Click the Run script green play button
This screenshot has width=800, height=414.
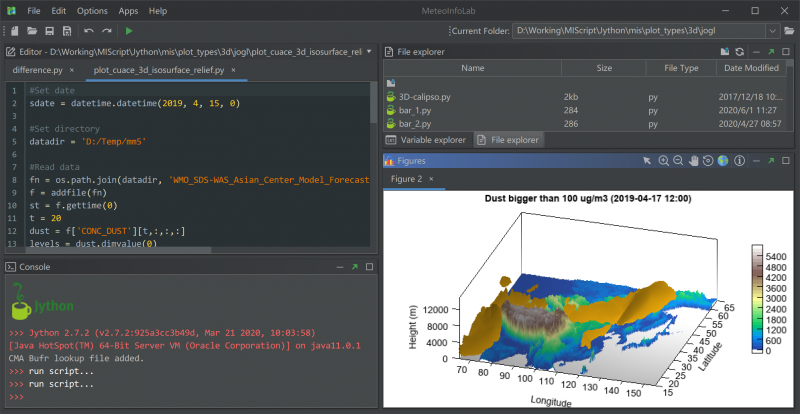pos(129,32)
